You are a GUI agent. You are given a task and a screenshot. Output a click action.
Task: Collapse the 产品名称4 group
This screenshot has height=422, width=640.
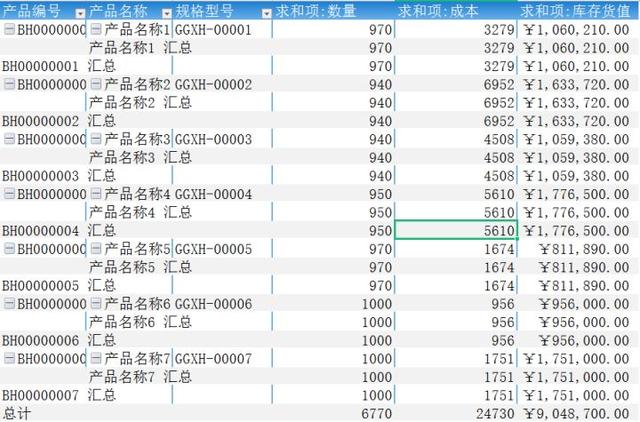(96, 193)
